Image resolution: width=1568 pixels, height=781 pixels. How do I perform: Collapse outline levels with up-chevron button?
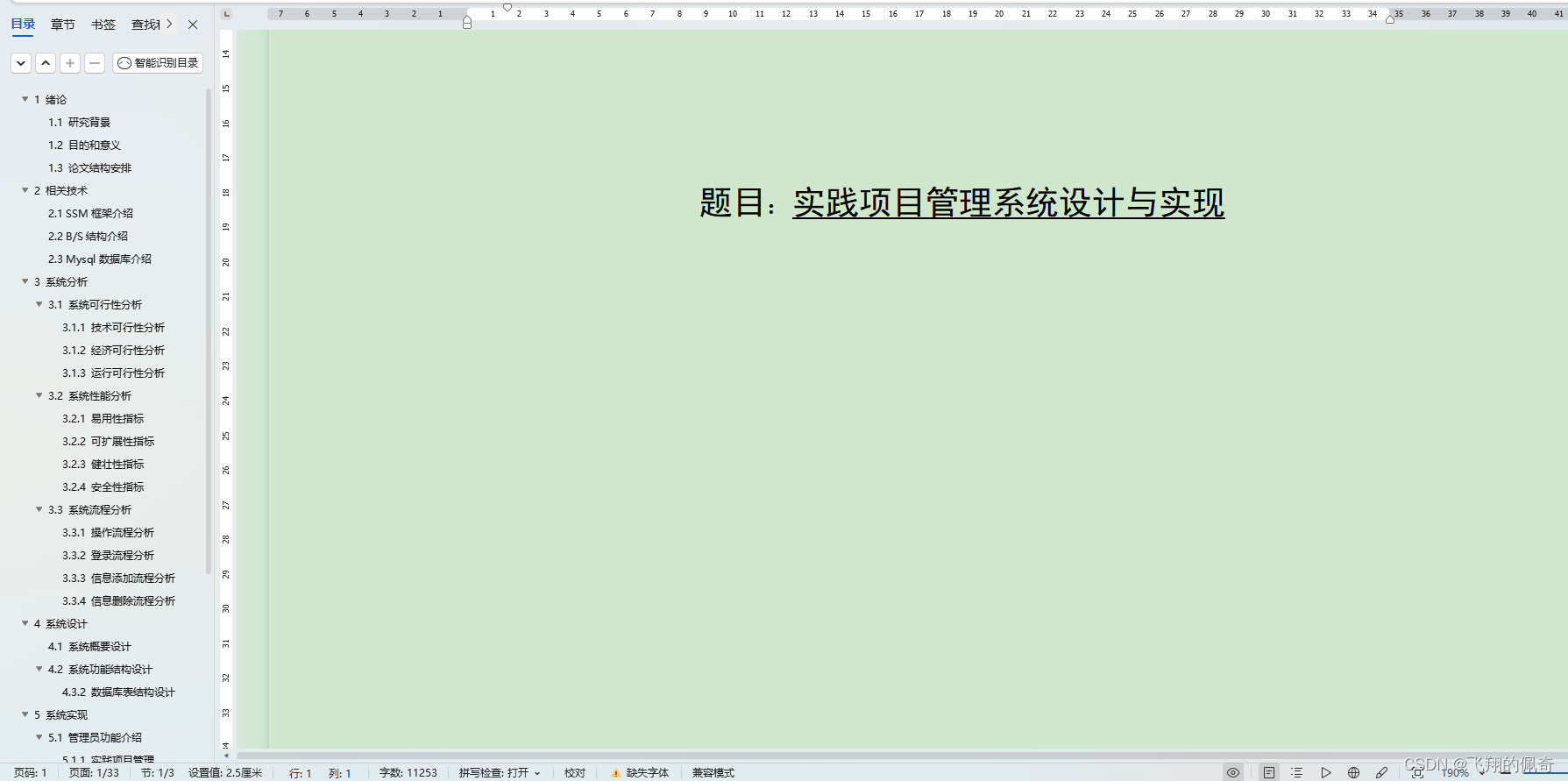pos(46,63)
